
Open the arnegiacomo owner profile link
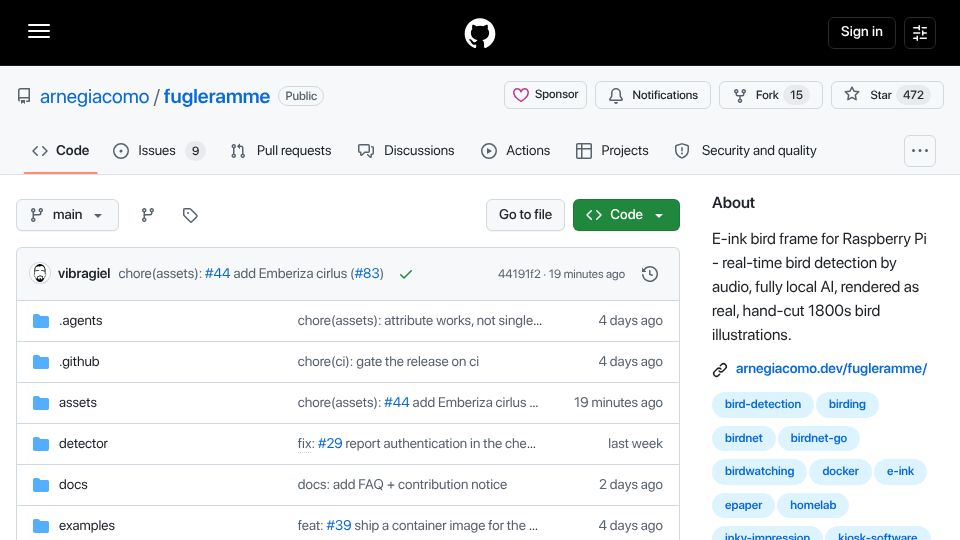94,97
